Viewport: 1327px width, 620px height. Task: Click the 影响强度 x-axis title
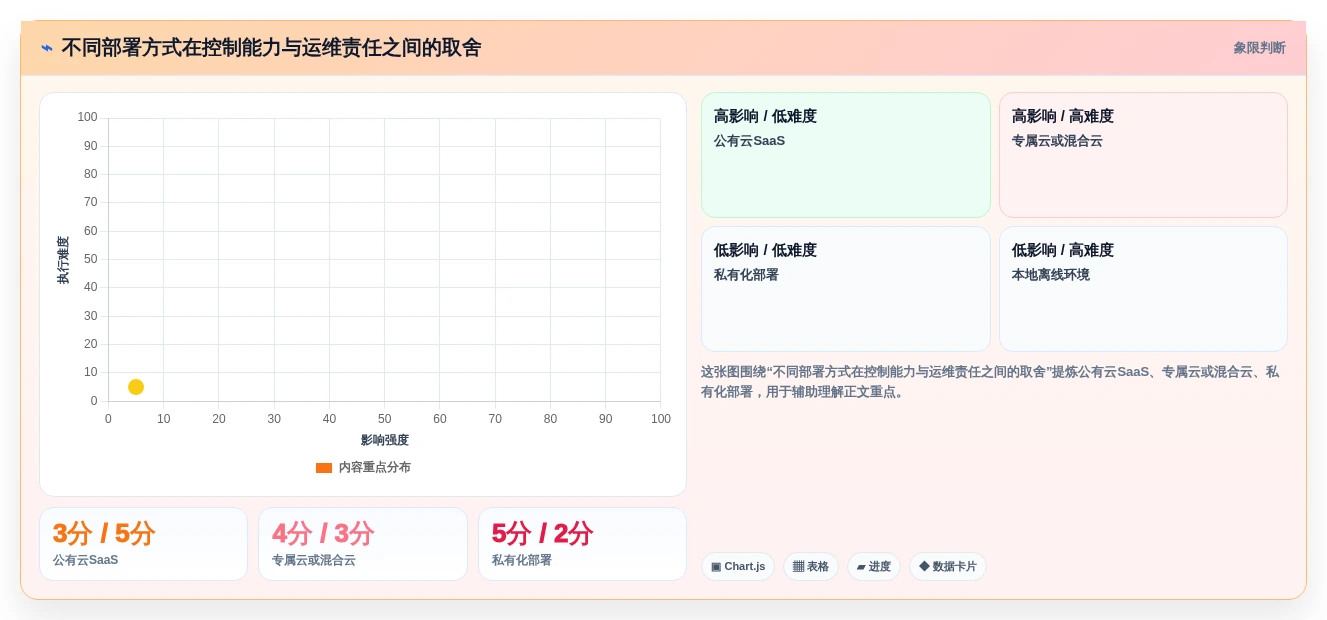(385, 440)
